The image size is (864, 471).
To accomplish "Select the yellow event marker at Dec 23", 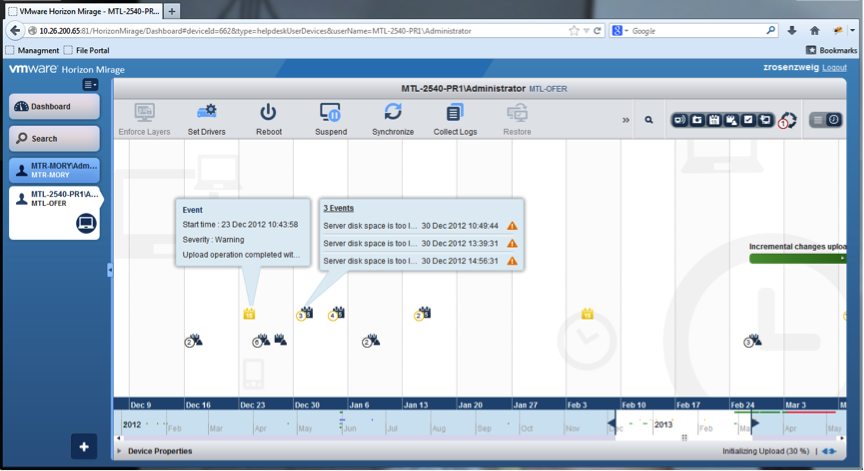I will (249, 314).
